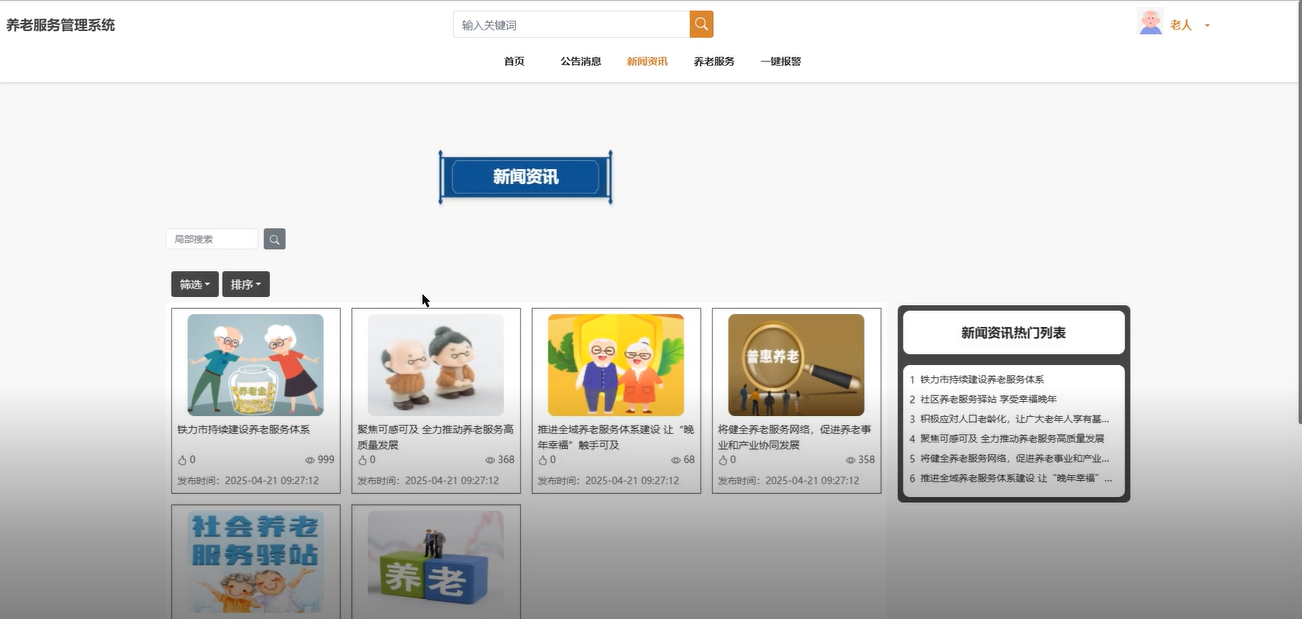1302x619 pixels.
Task: Click the 新闻资讯 blue banner heading
Action: point(525,177)
